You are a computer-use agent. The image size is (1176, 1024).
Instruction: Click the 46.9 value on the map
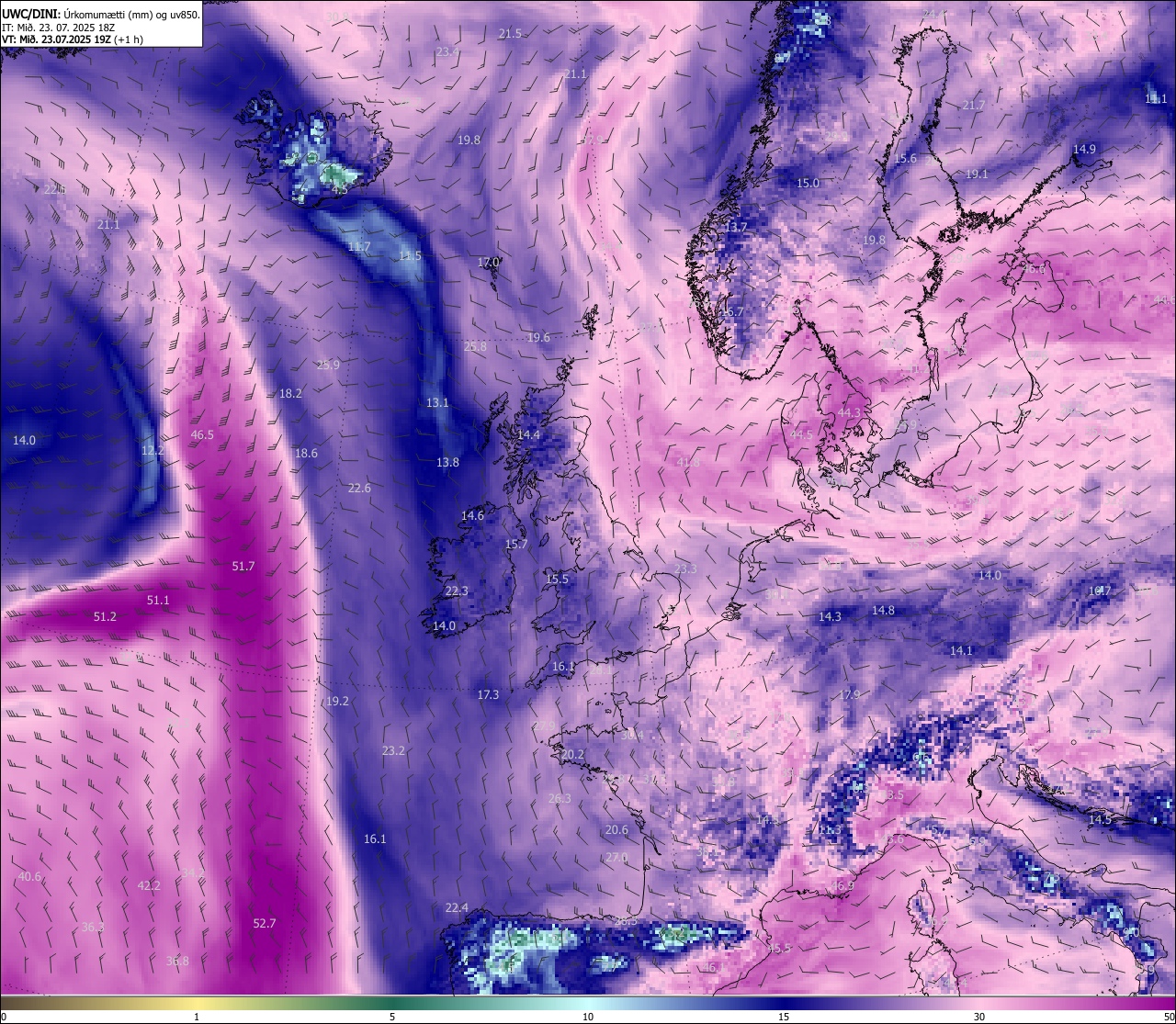click(x=842, y=885)
